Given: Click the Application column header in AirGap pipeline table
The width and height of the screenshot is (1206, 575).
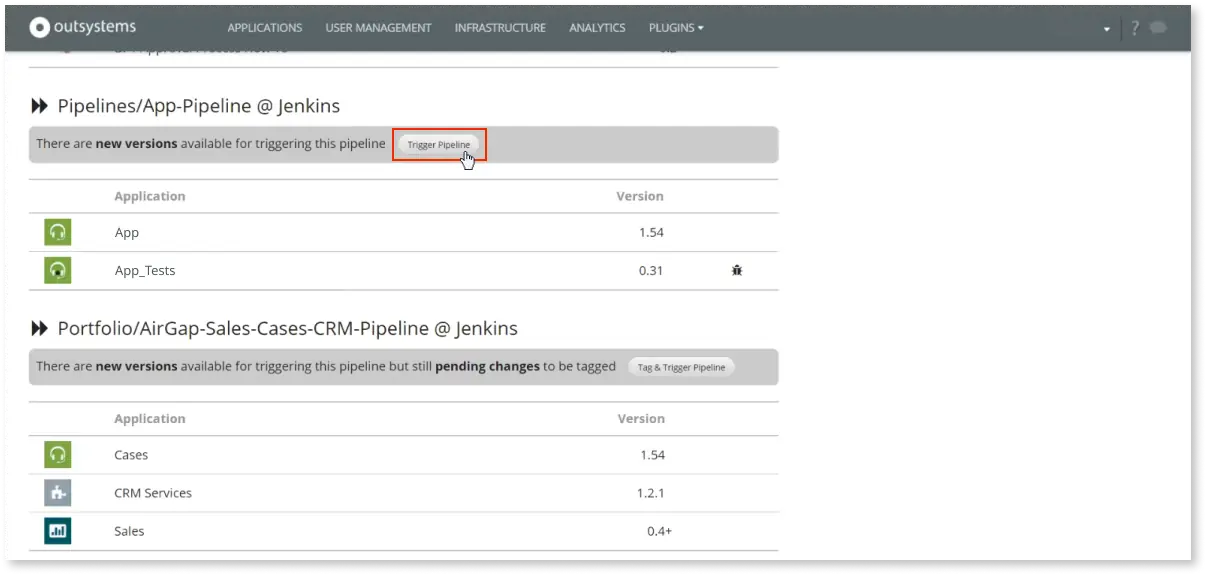Looking at the screenshot, I should [x=150, y=418].
